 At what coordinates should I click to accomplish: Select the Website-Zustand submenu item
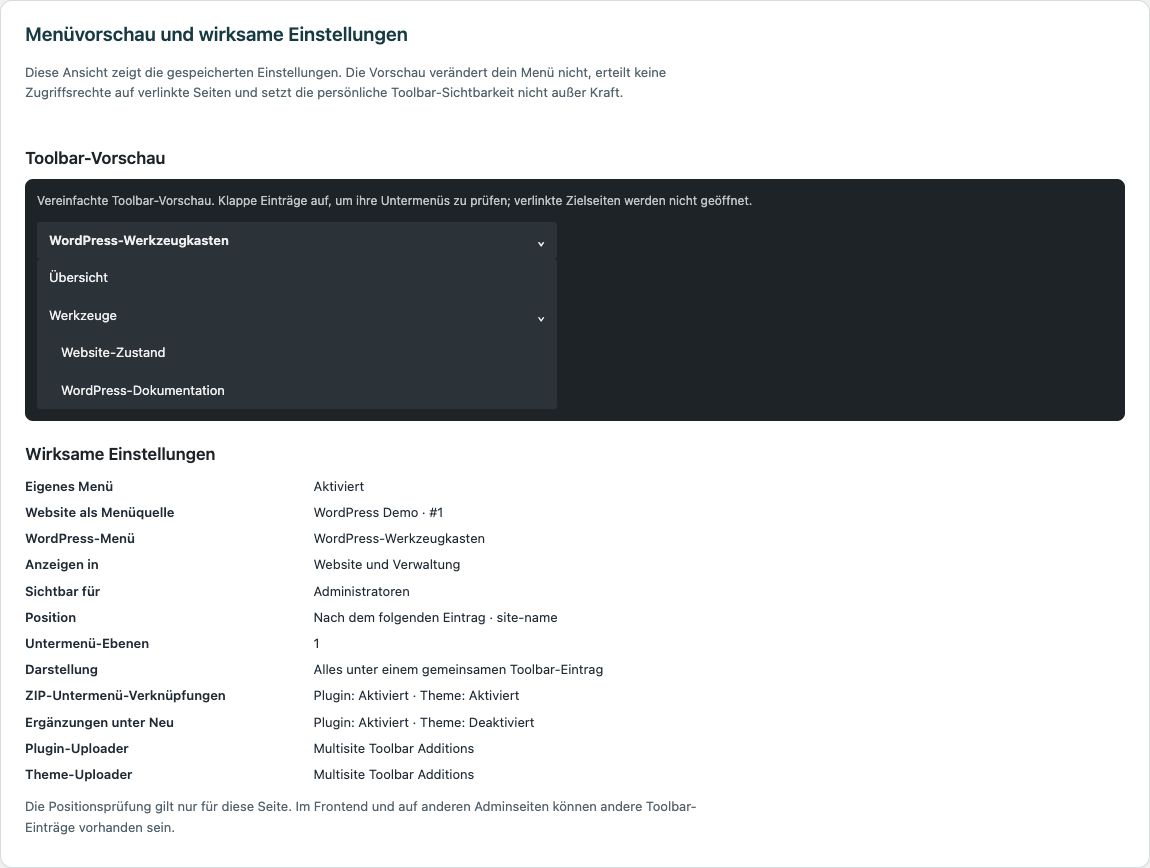(297, 353)
